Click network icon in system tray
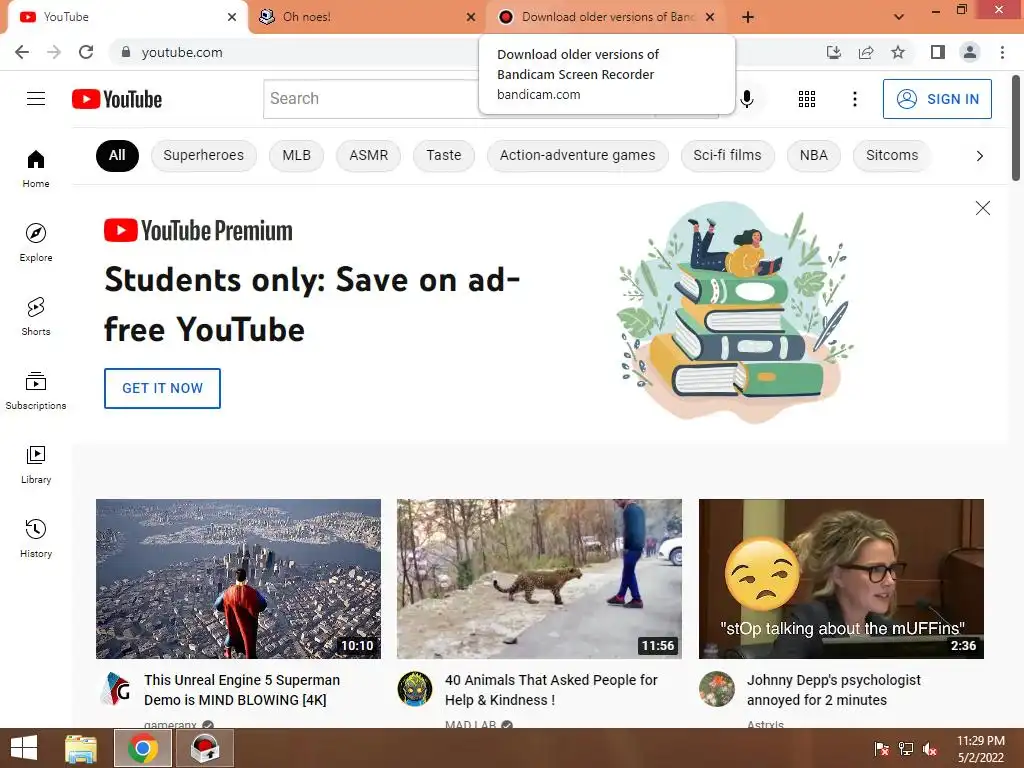Image resolution: width=1024 pixels, height=768 pixels. tap(906, 748)
